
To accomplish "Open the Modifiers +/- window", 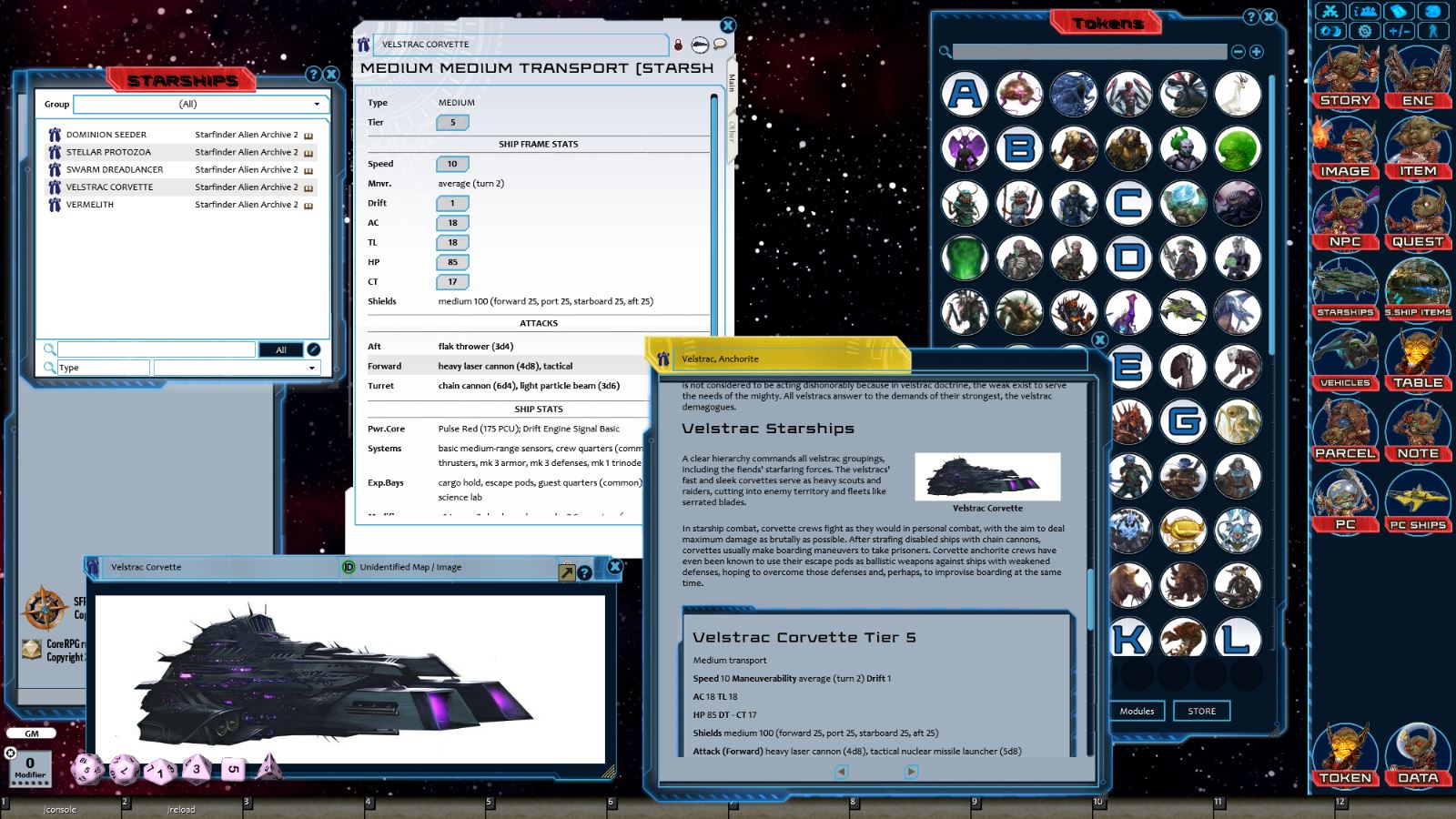I will pos(1400,31).
